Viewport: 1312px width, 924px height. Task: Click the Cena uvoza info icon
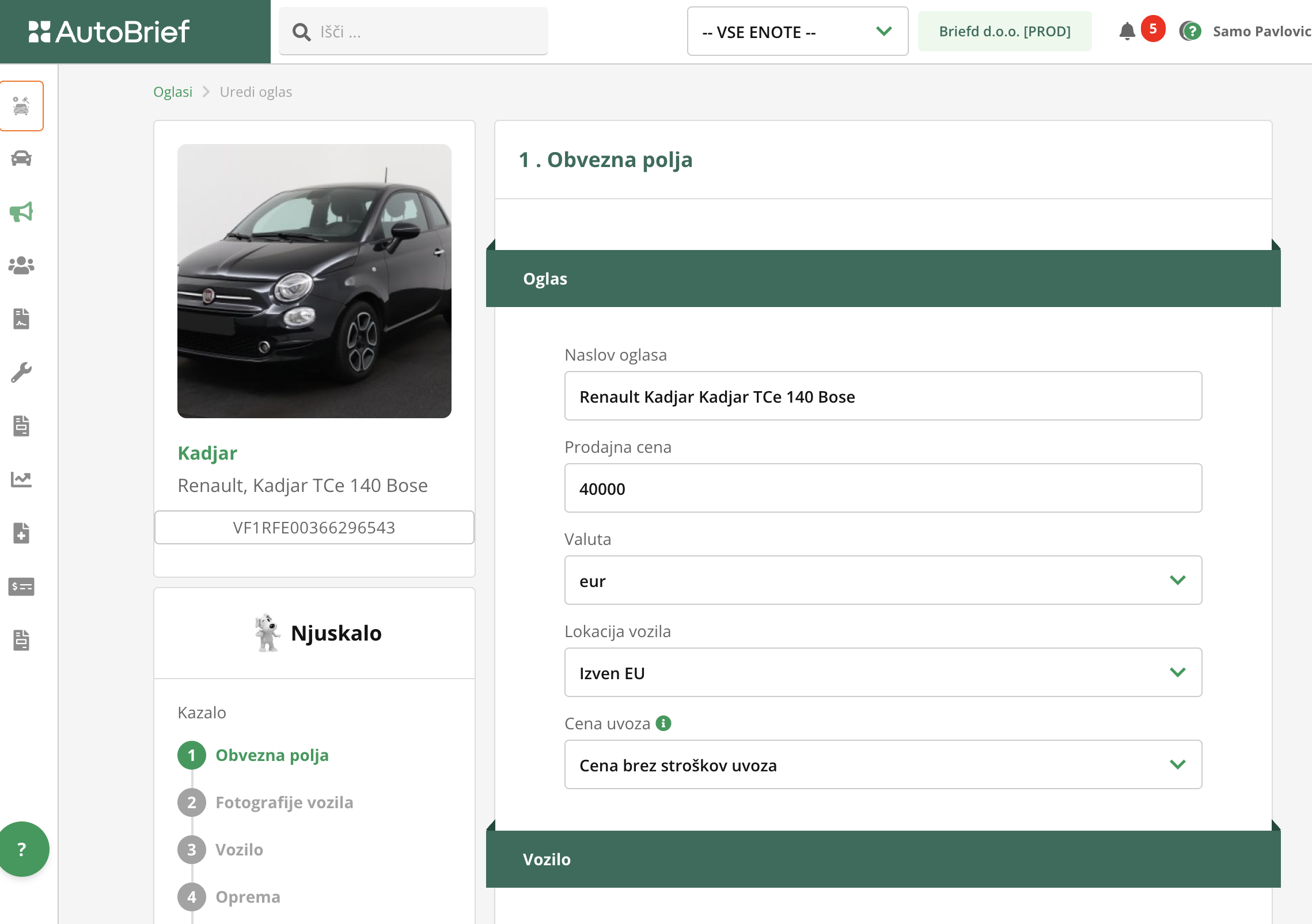663,723
